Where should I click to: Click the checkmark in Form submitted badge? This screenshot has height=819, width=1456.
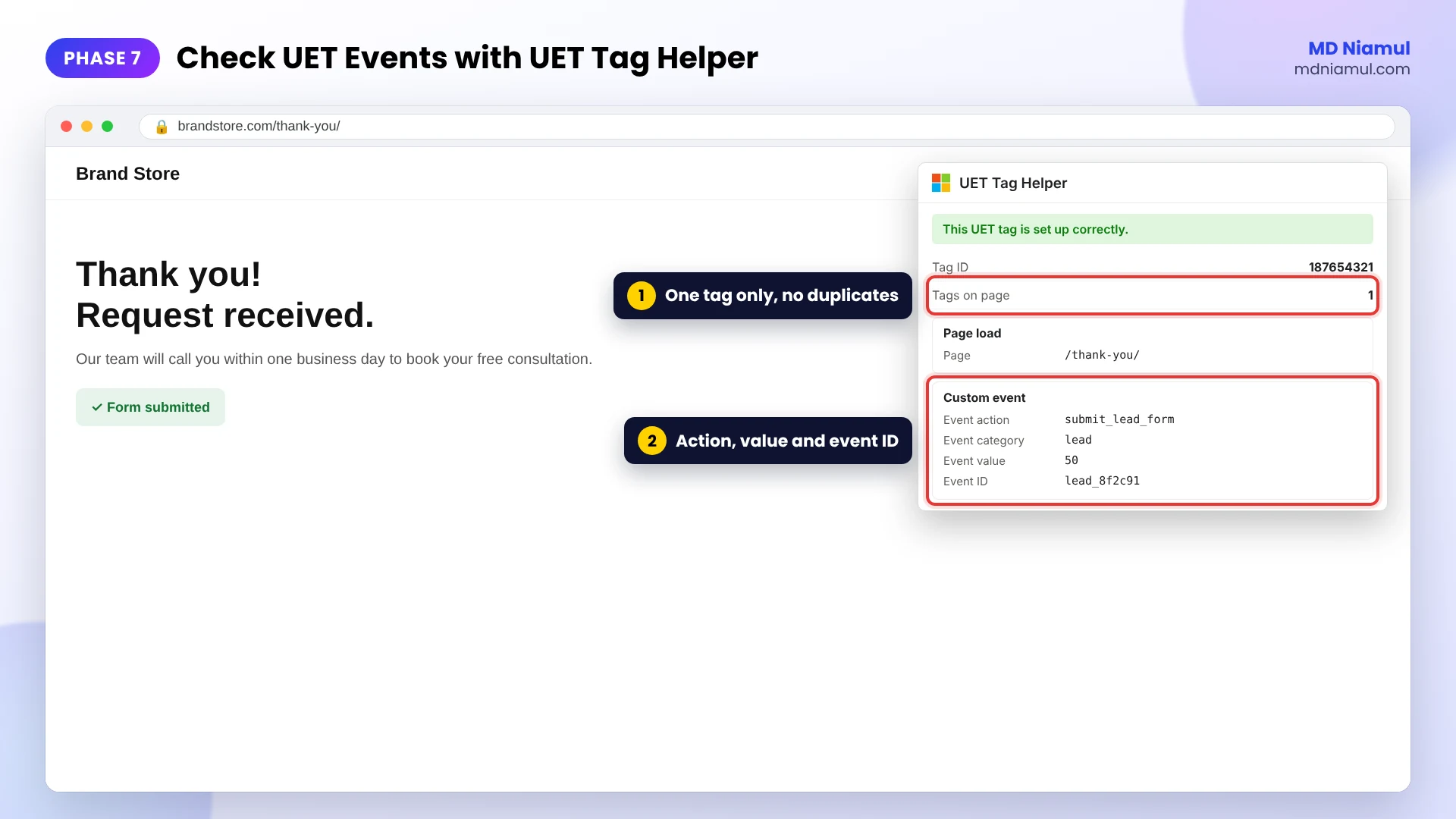click(97, 407)
